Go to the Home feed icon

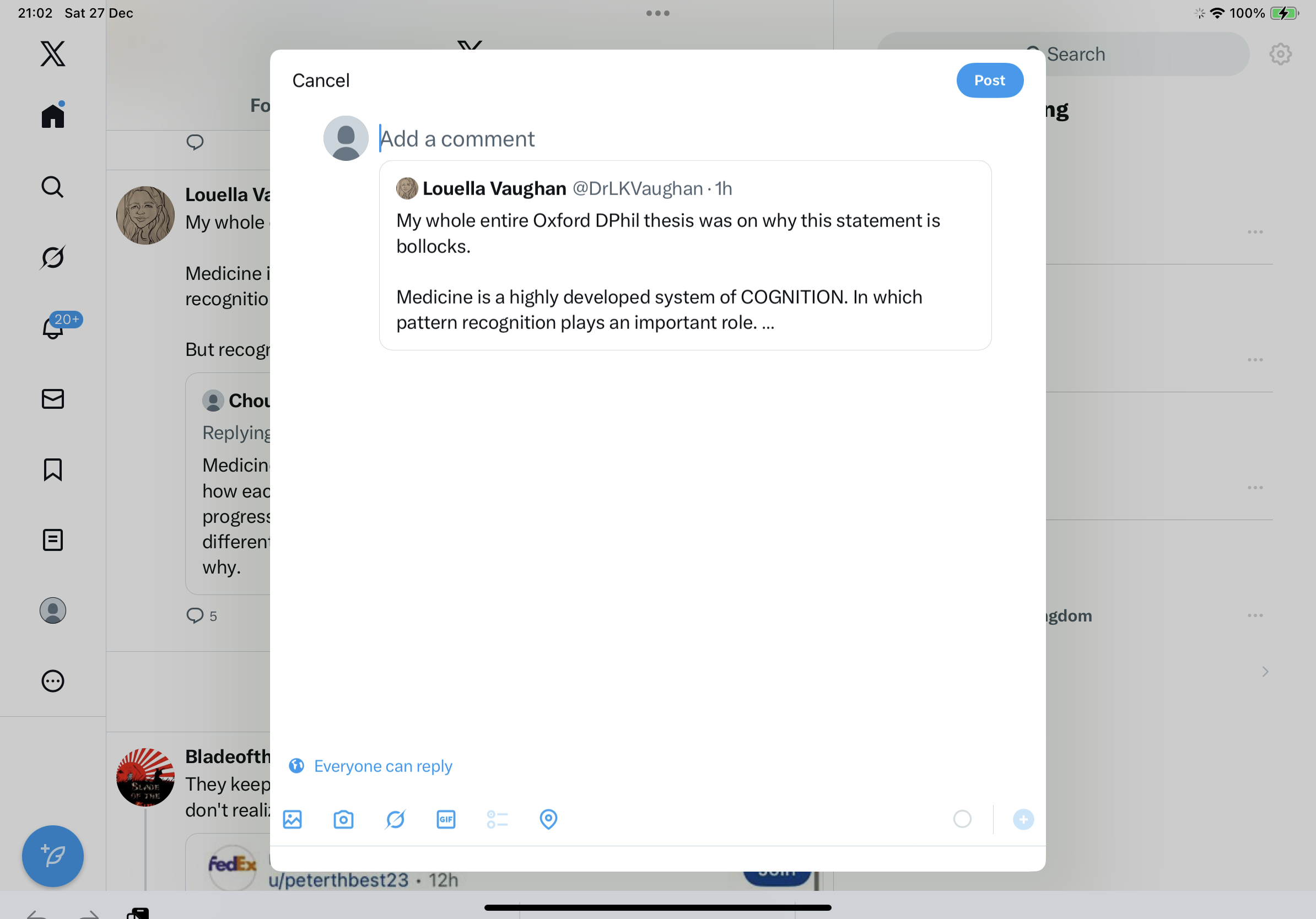coord(53,116)
